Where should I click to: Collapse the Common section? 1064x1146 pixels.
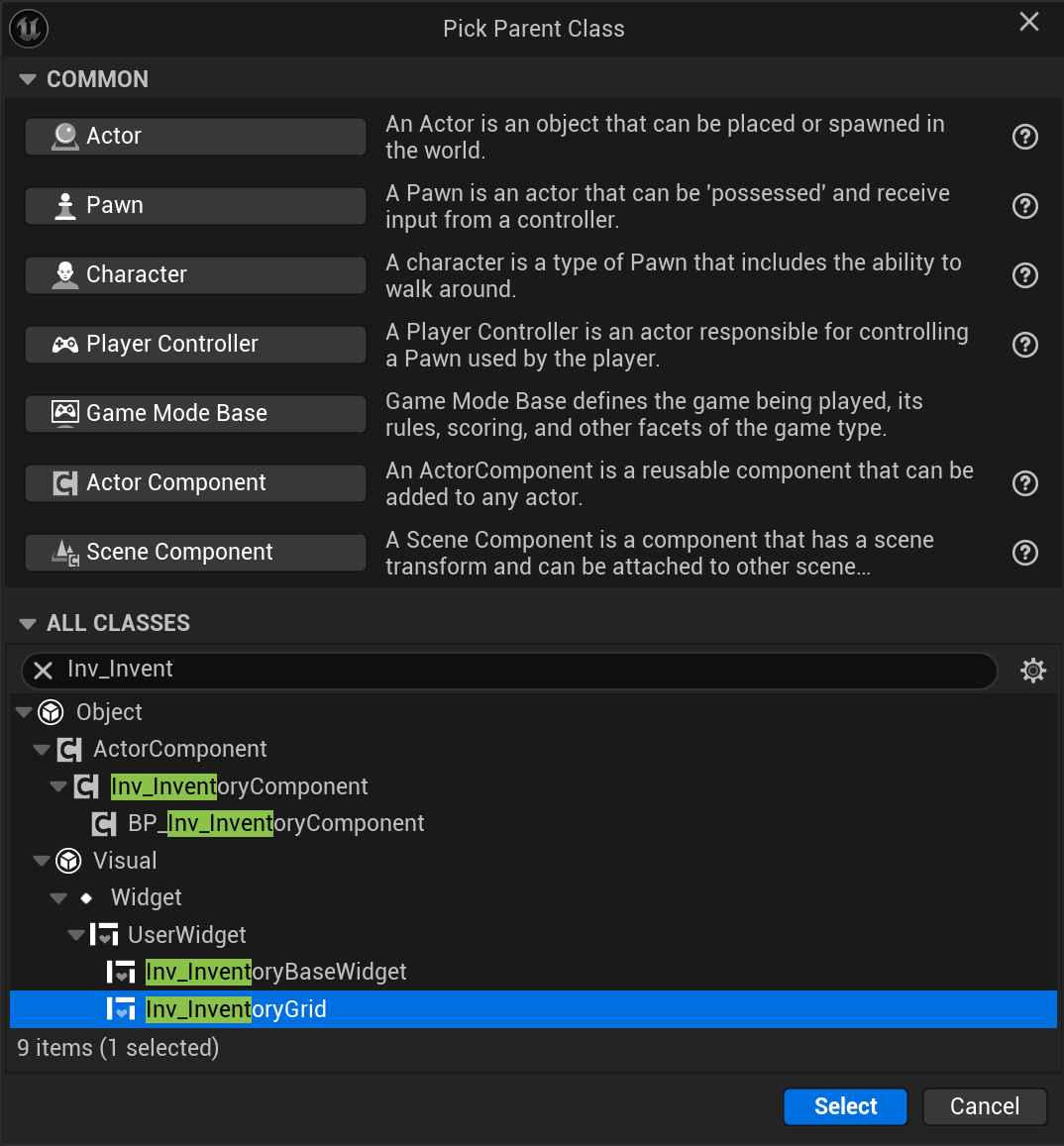pyautogui.click(x=28, y=79)
